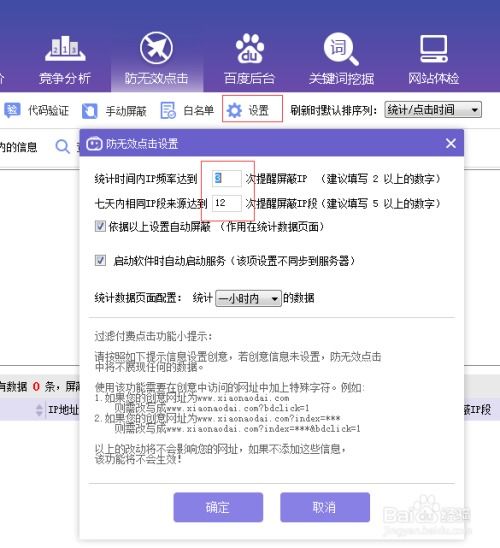Click the search magnifier icon
The height and width of the screenshot is (548, 500).
point(63,146)
